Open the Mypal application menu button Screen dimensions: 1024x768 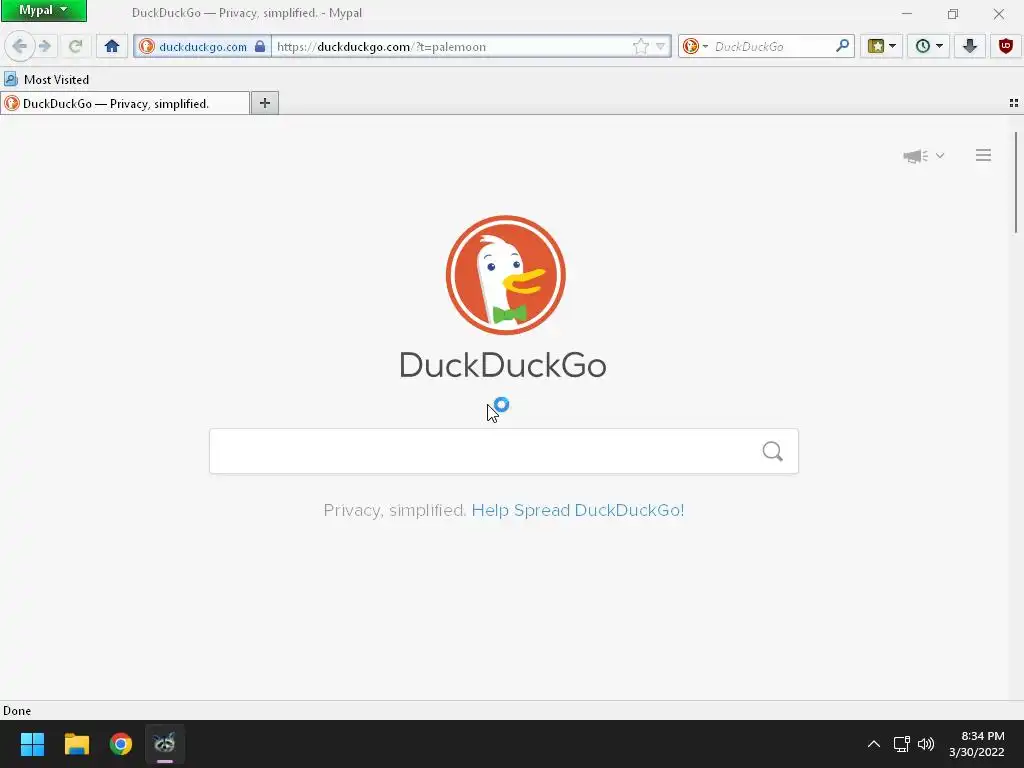(44, 10)
